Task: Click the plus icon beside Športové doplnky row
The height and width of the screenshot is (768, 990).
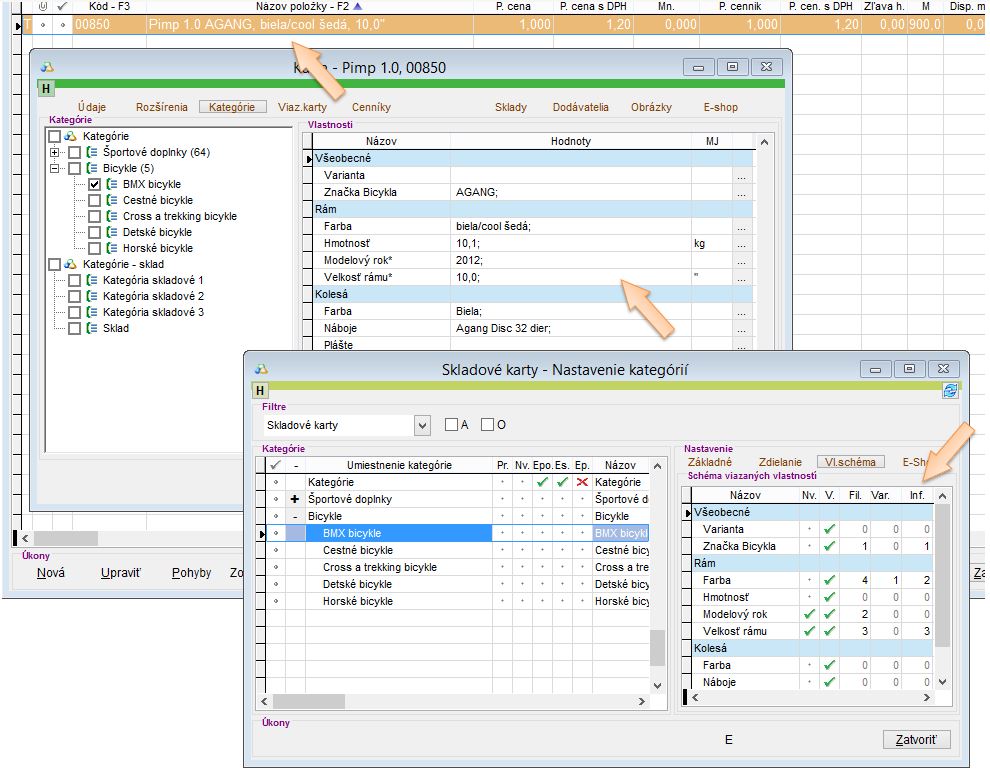Action: pyautogui.click(x=295, y=499)
